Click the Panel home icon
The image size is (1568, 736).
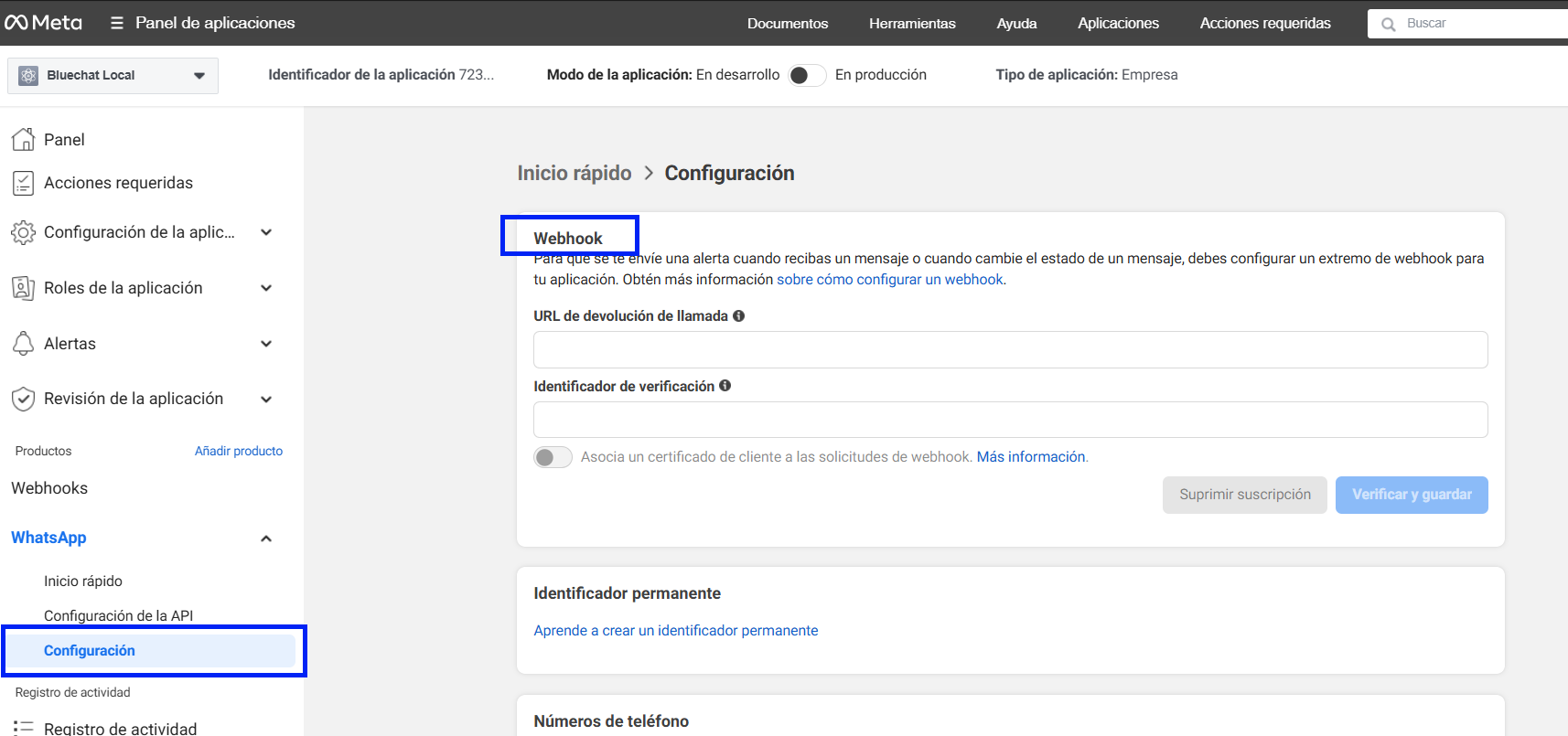[23, 139]
